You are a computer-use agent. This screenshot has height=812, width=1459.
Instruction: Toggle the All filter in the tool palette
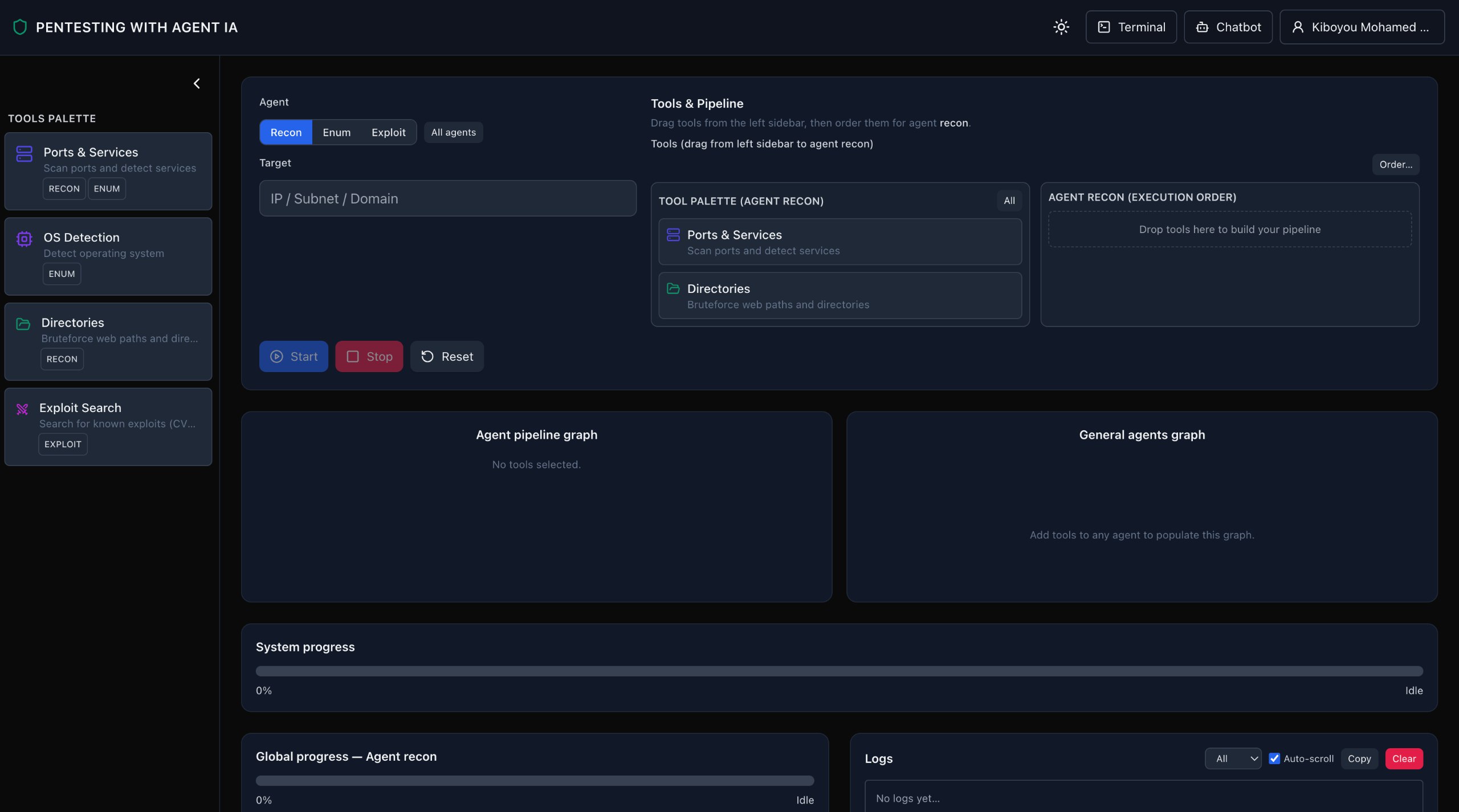click(1009, 201)
